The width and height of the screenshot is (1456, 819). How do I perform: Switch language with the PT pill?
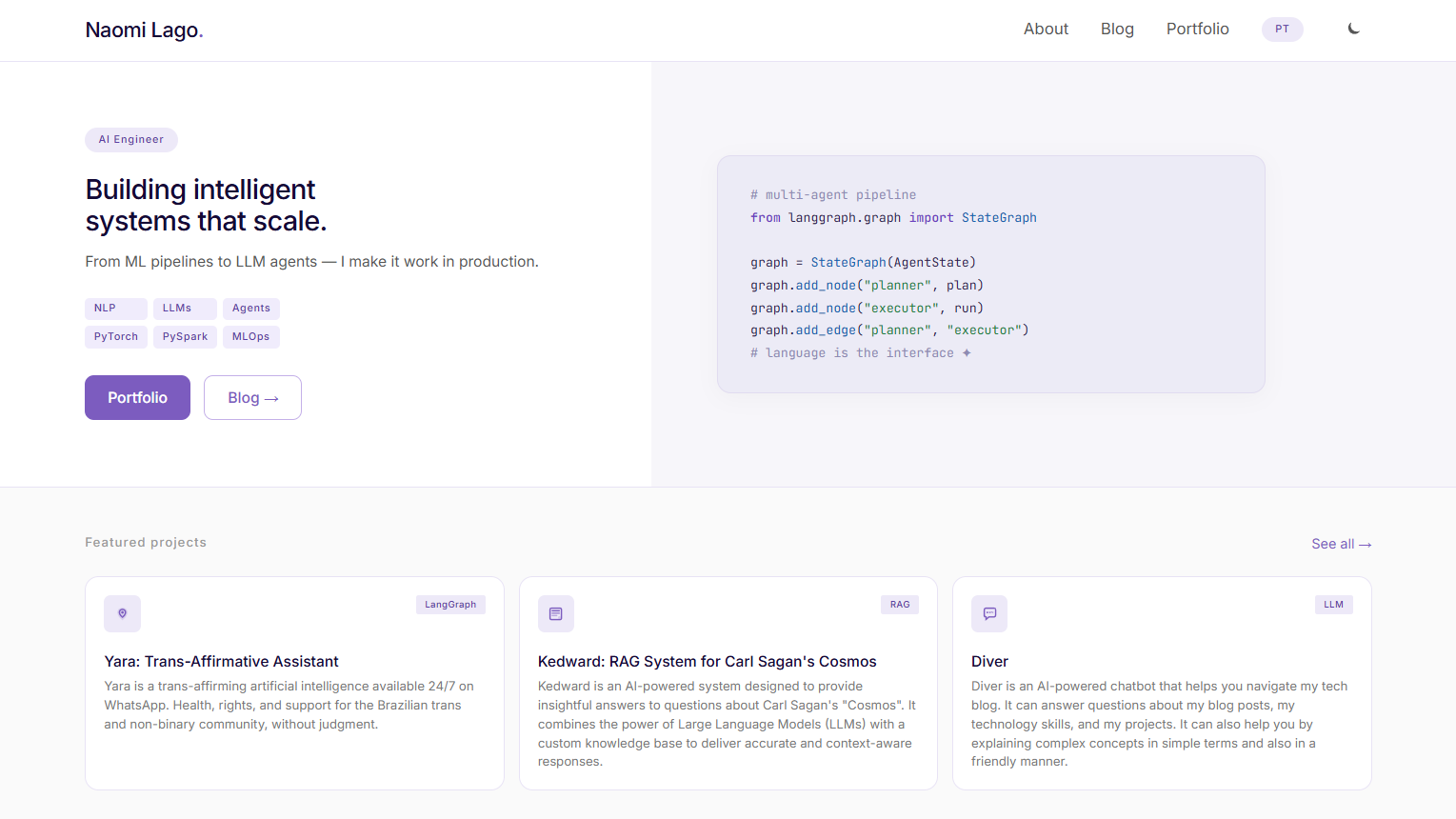coord(1282,30)
